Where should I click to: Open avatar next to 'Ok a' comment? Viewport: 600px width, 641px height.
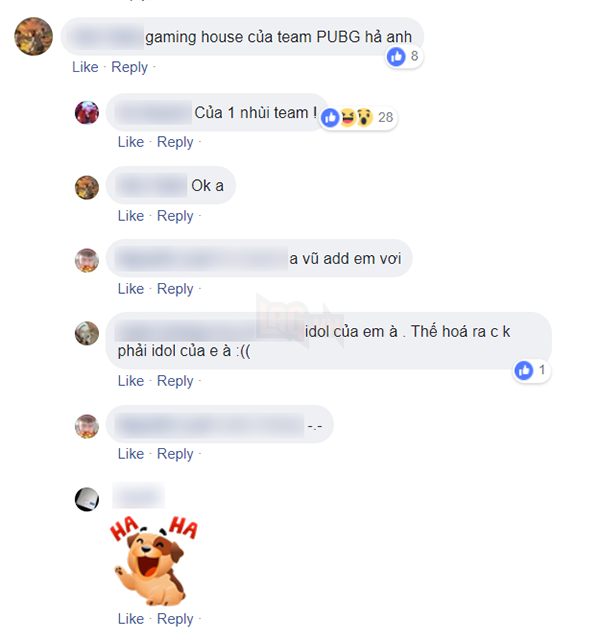tap(87, 187)
